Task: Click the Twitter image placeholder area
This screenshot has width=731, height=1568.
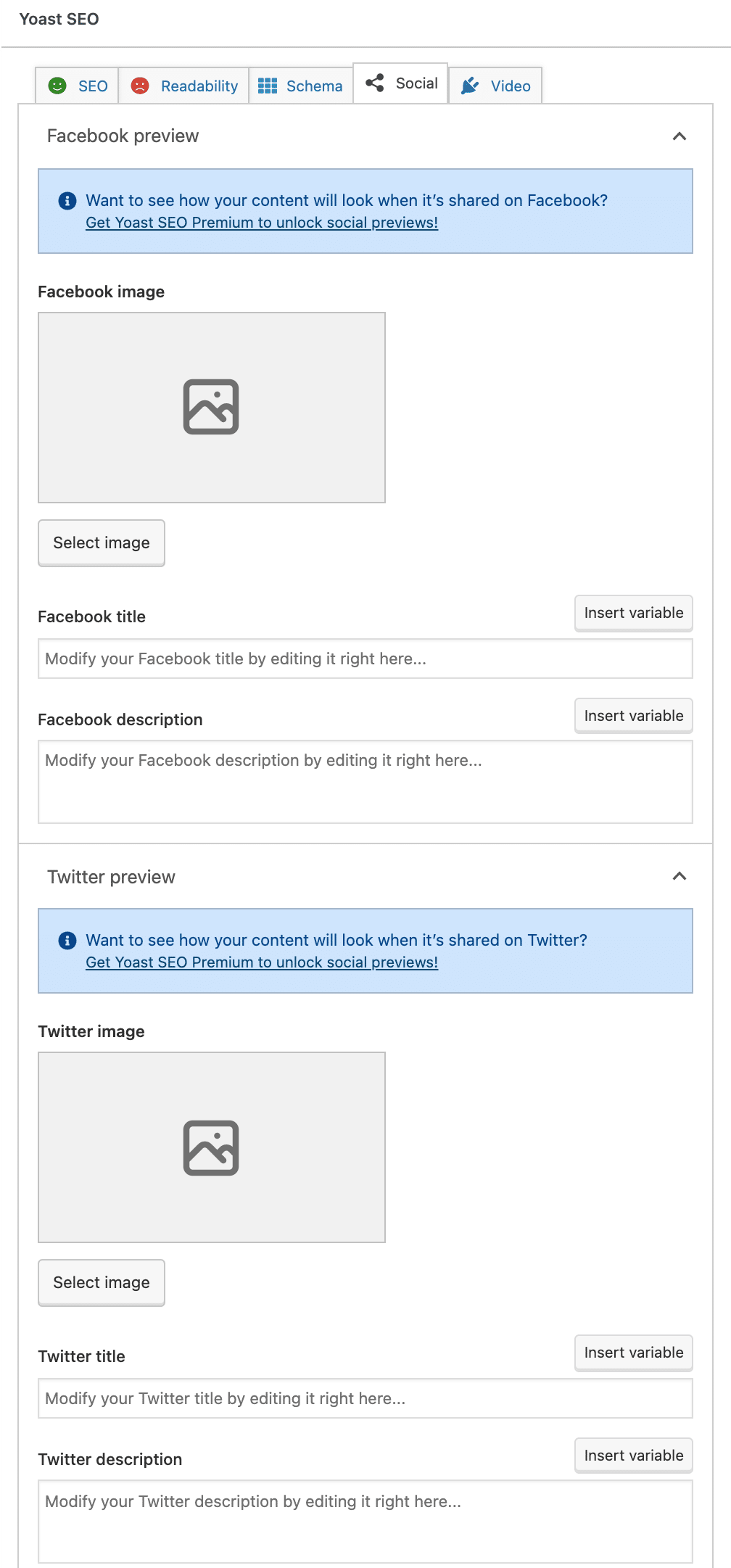Action: [x=211, y=1147]
